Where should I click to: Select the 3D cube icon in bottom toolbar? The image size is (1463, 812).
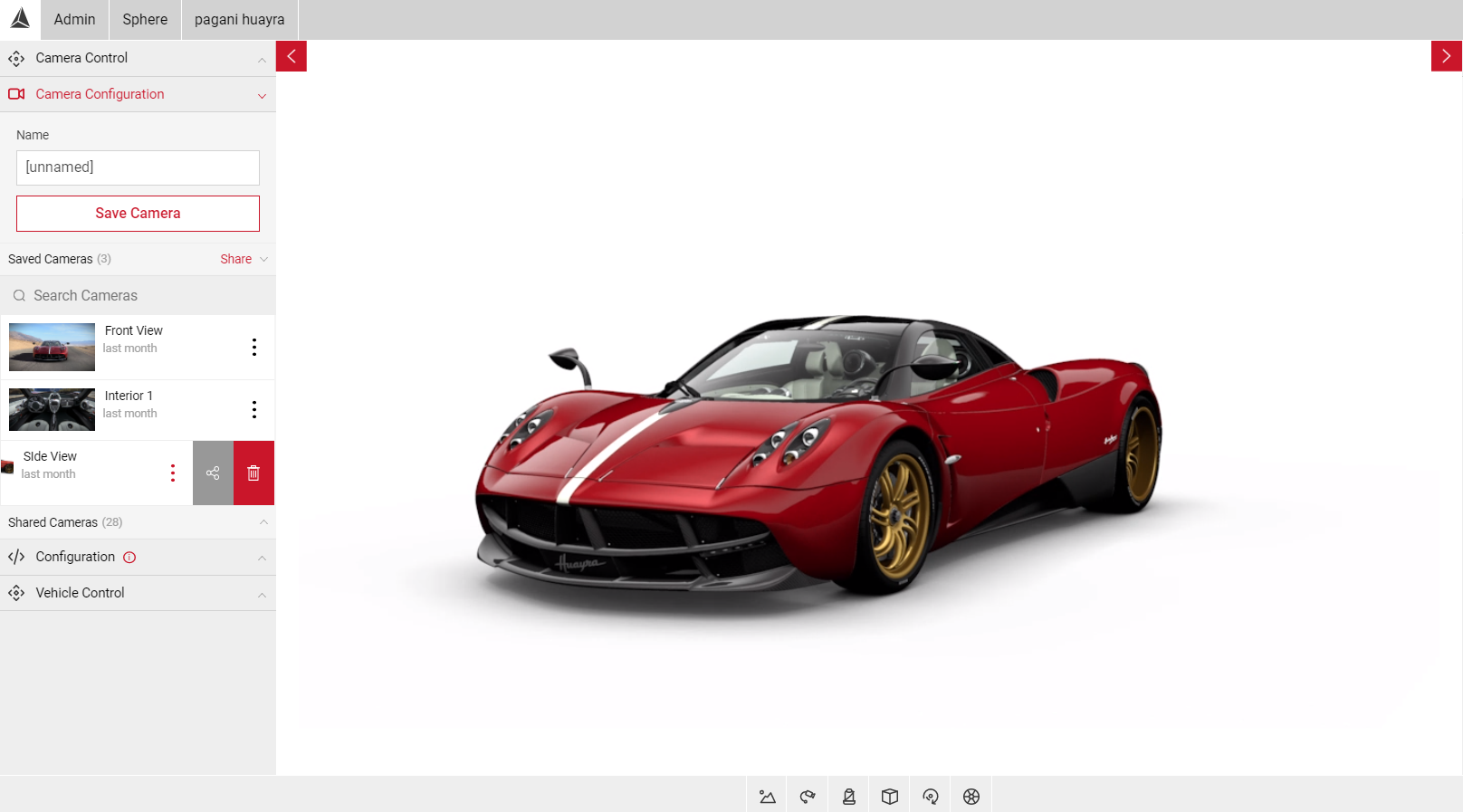pyautogui.click(x=889, y=797)
